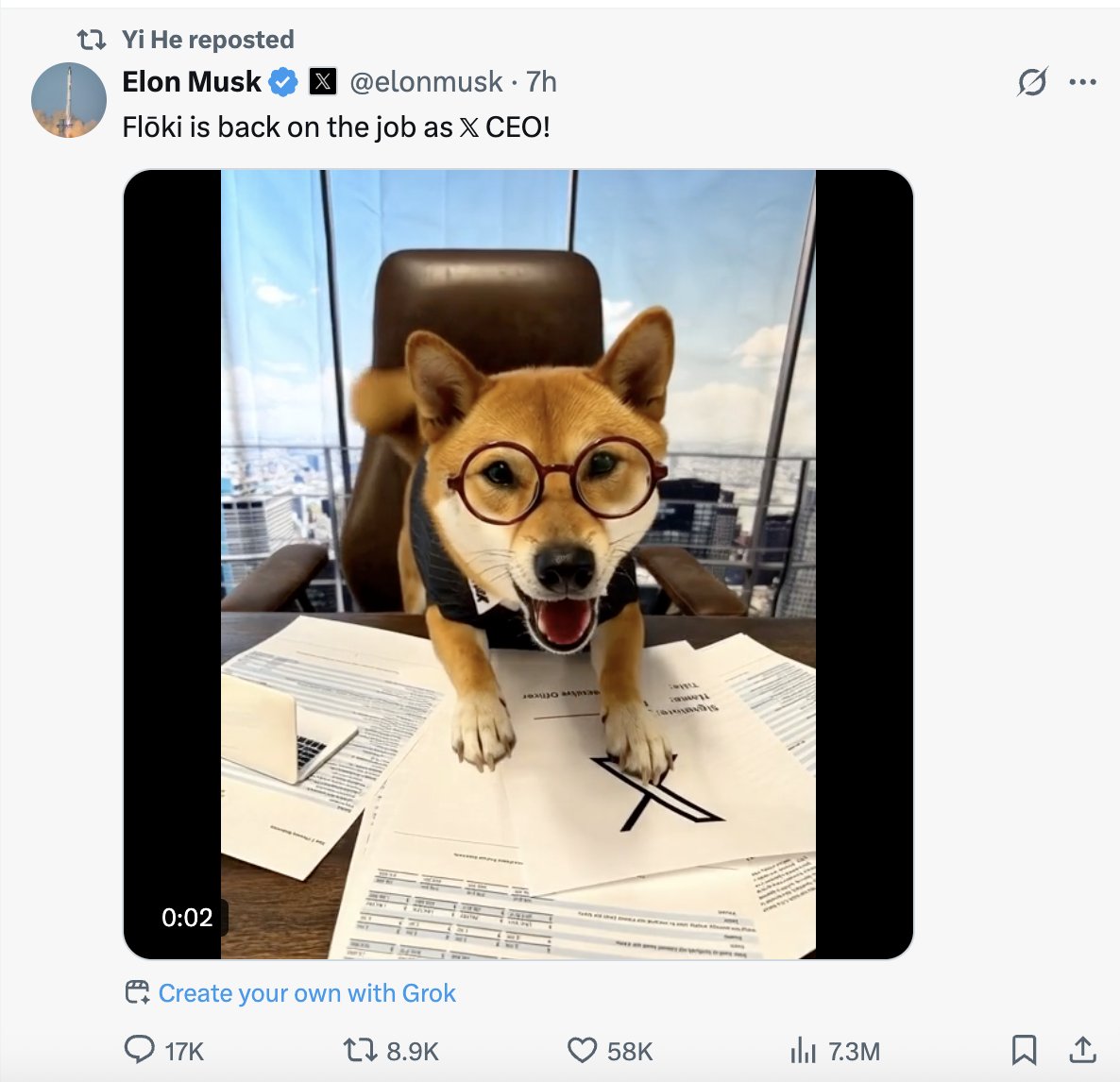Screen dimensions: 1120x1082
Task: Click the 0:02 video duration label
Action: click(x=187, y=917)
